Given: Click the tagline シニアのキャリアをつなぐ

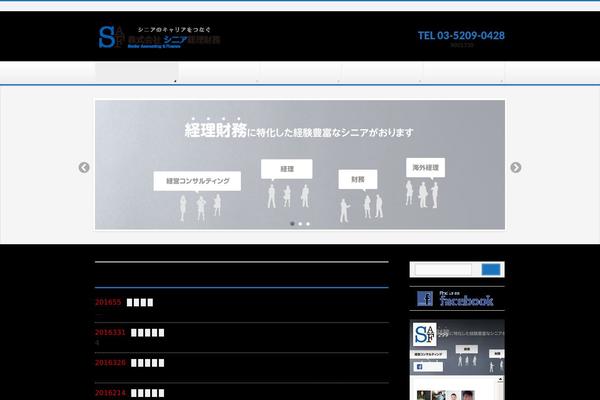Looking at the screenshot, I should pos(174,29).
